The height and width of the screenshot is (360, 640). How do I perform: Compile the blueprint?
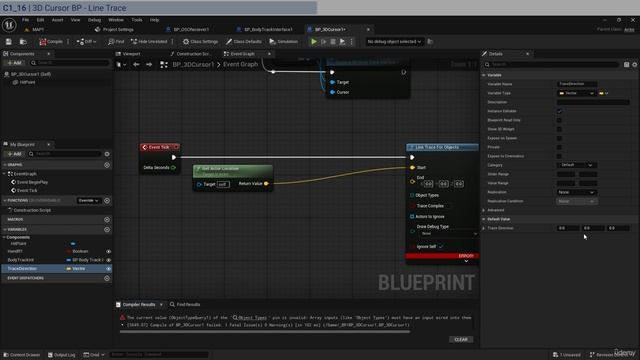51,42
